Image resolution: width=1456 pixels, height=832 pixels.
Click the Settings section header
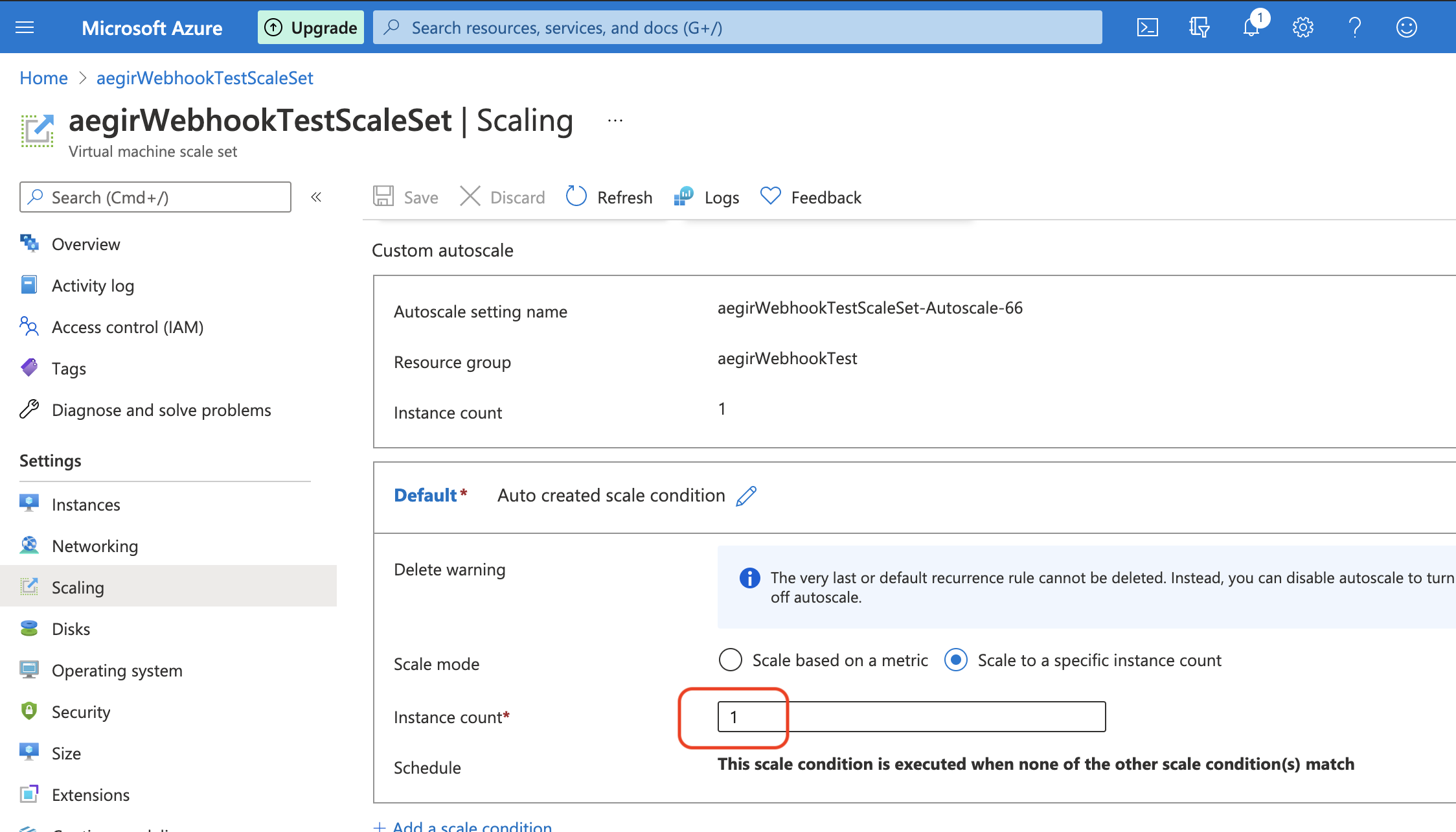tap(51, 461)
